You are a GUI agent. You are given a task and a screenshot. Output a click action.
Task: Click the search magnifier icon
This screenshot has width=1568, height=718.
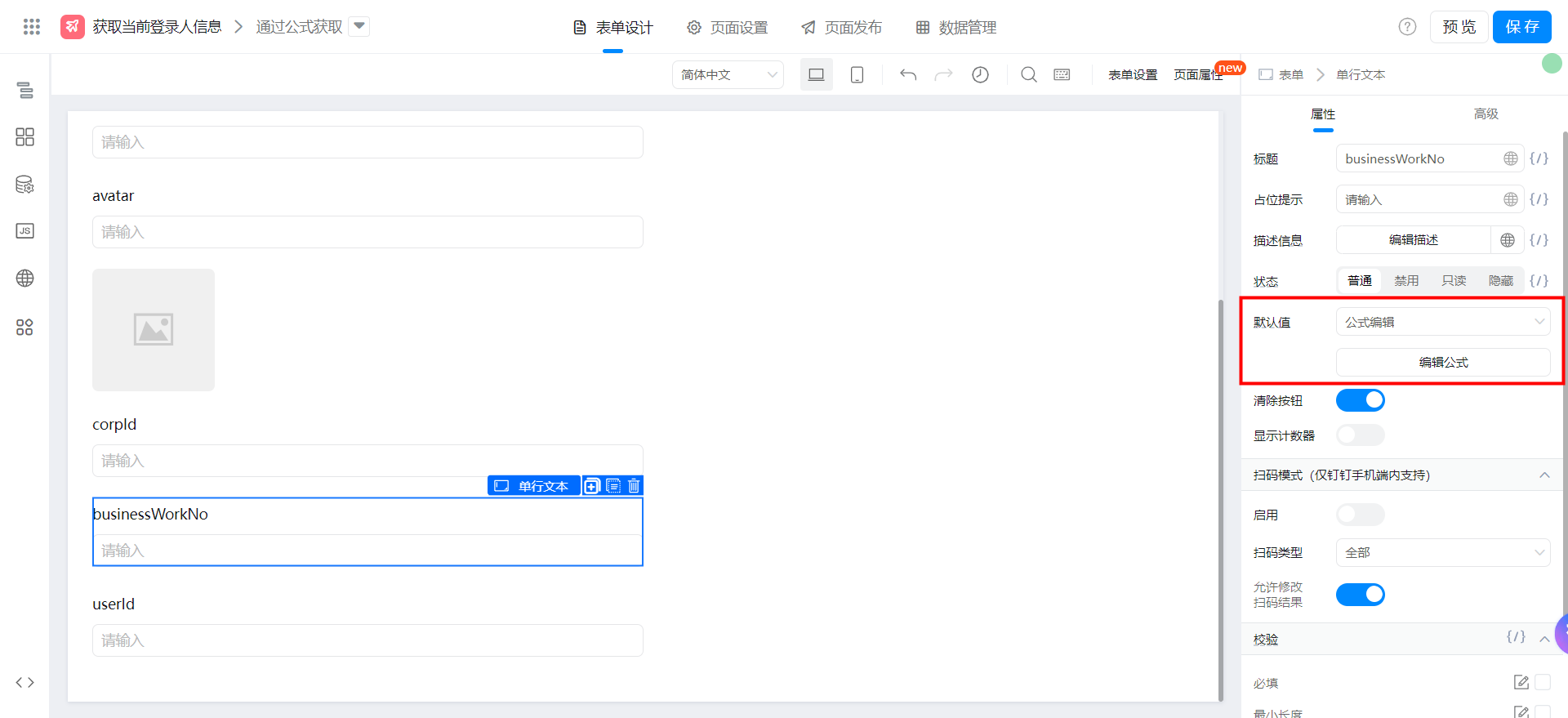point(1028,75)
